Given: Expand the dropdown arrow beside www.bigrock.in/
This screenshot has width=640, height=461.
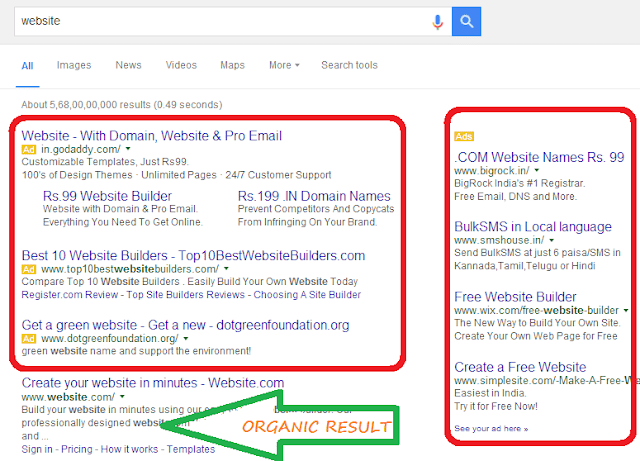Looking at the screenshot, I should point(537,170).
